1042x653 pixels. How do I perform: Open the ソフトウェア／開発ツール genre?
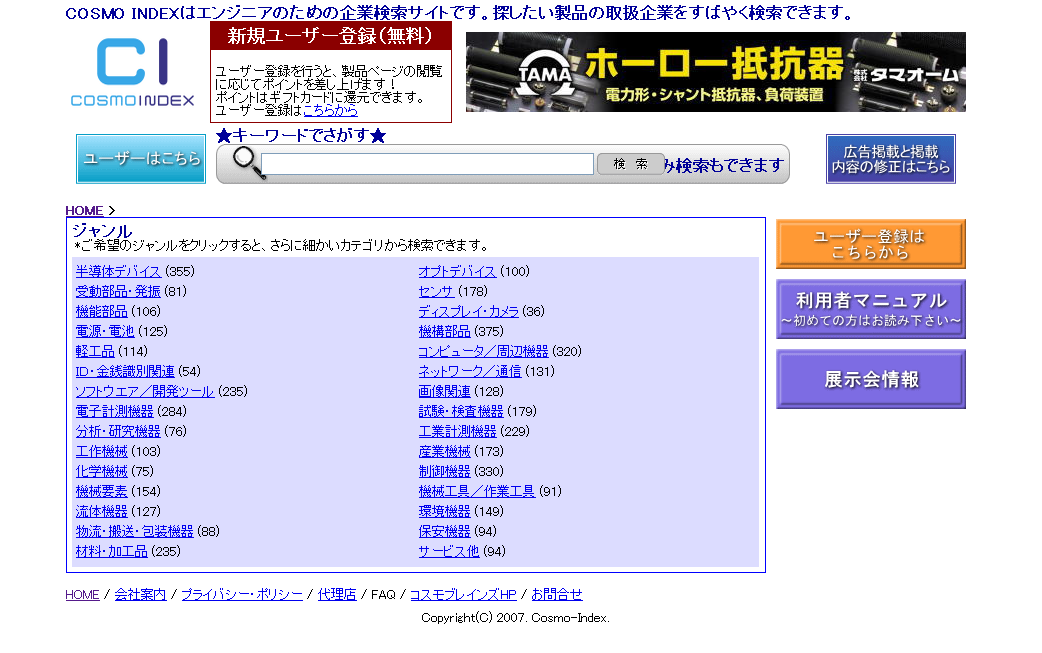144,391
